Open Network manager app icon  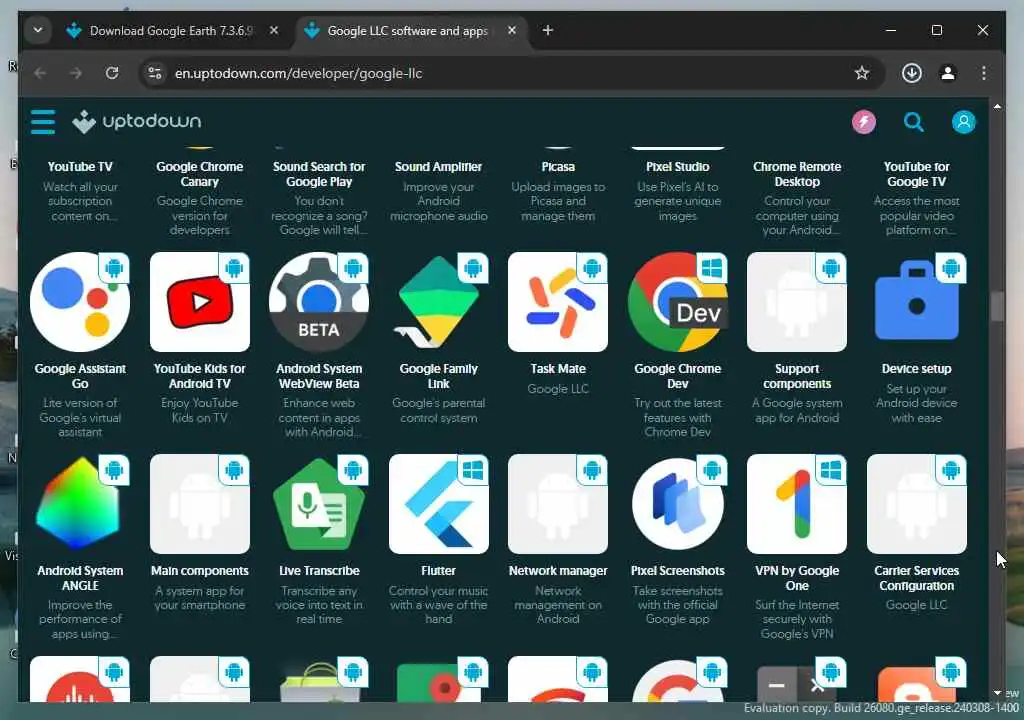pos(558,504)
